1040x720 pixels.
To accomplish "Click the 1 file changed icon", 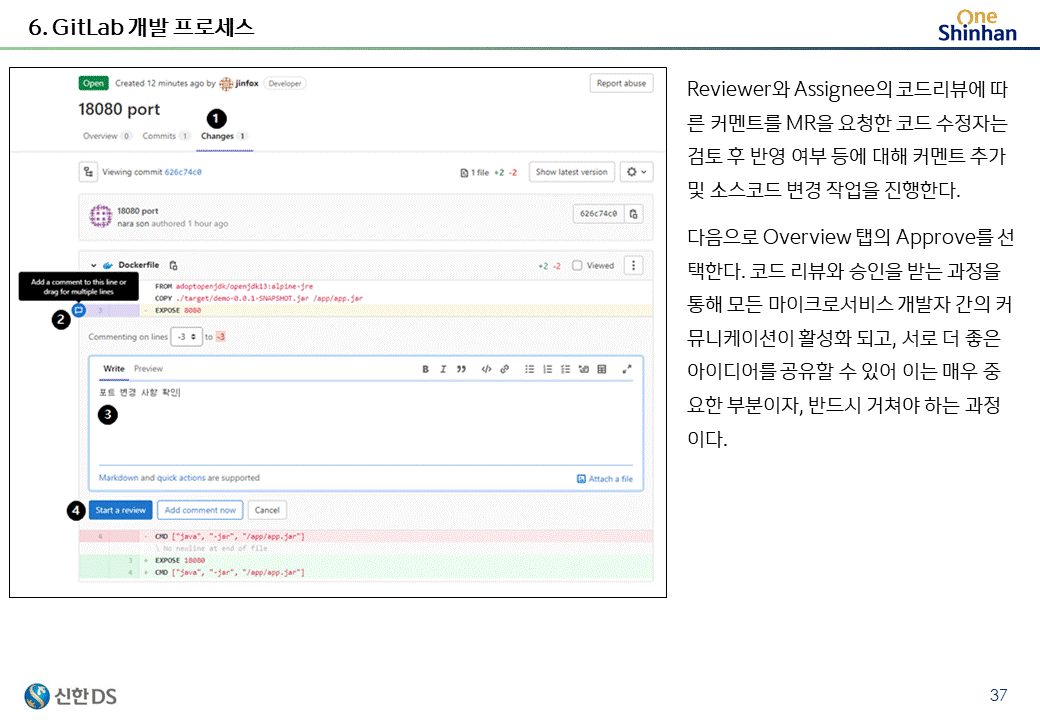I will pos(464,172).
